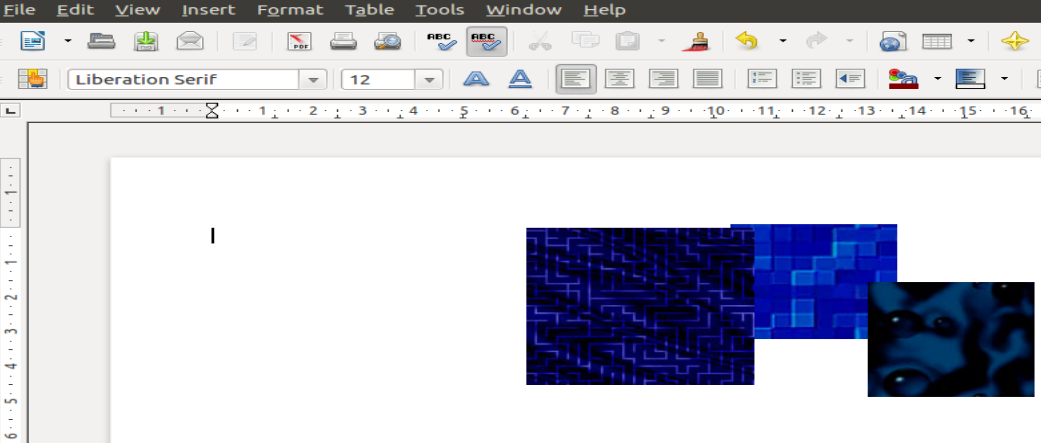Image resolution: width=1041 pixels, height=443 pixels.
Task: Toggle Bold with the plain A icon
Action: 476,80
